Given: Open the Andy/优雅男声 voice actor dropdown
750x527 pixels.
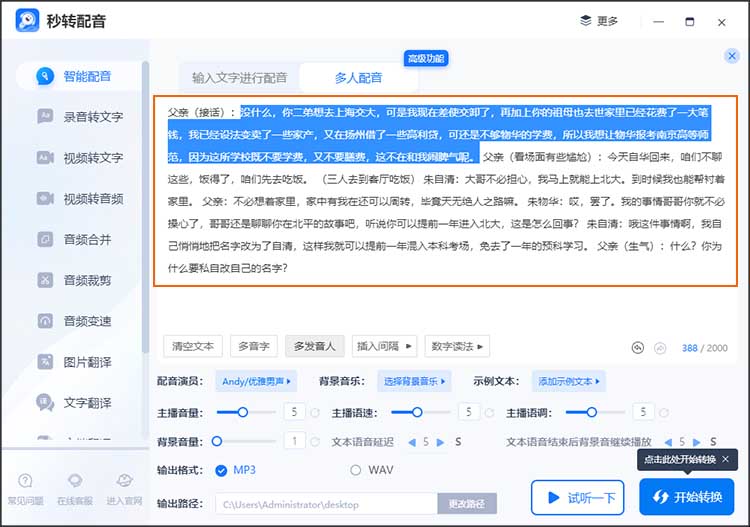Looking at the screenshot, I should click(258, 381).
